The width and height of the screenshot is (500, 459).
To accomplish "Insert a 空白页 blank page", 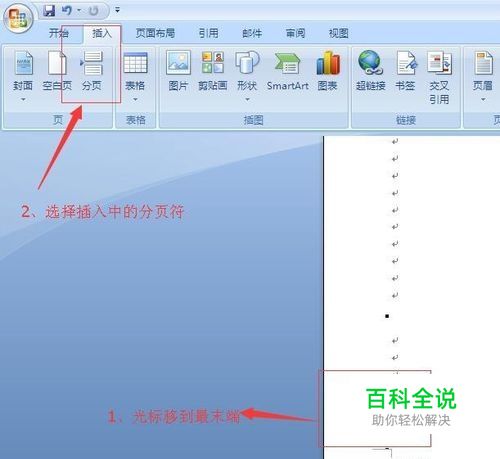I will pyautogui.click(x=57, y=71).
